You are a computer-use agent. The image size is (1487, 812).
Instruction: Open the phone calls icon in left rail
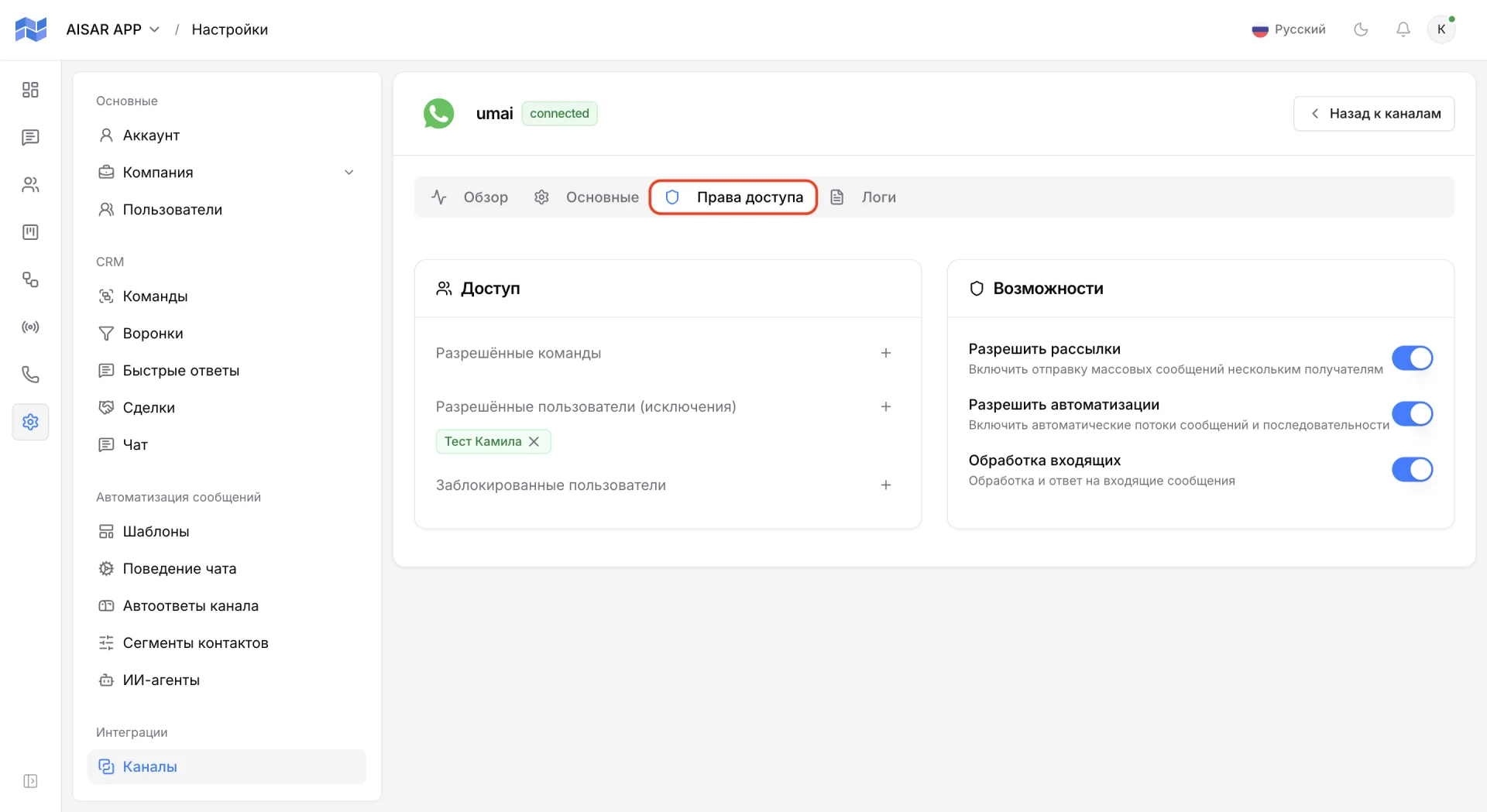(x=30, y=375)
